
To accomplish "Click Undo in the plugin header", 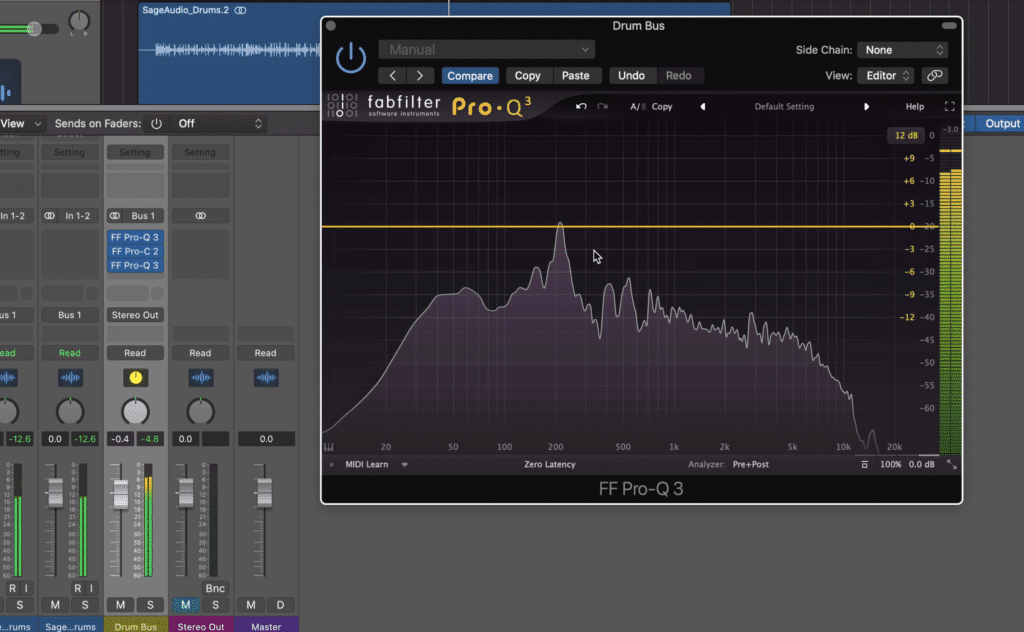I will (x=631, y=76).
